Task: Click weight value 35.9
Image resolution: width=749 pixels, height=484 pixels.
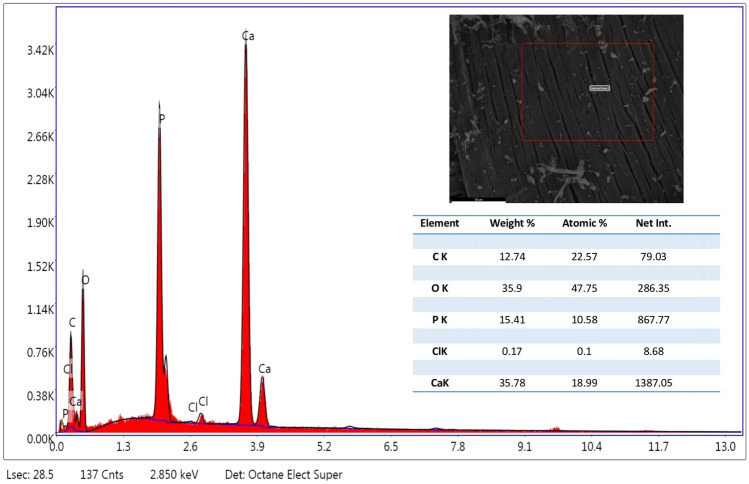Action: (512, 288)
